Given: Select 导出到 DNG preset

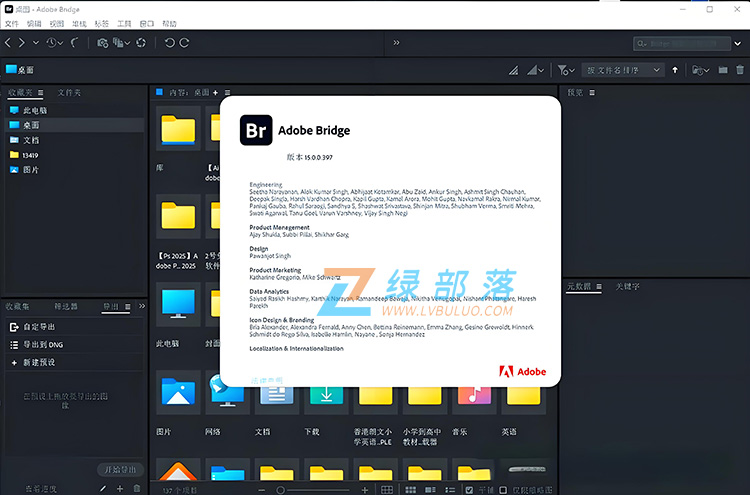Looking at the screenshot, I should [x=75, y=344].
